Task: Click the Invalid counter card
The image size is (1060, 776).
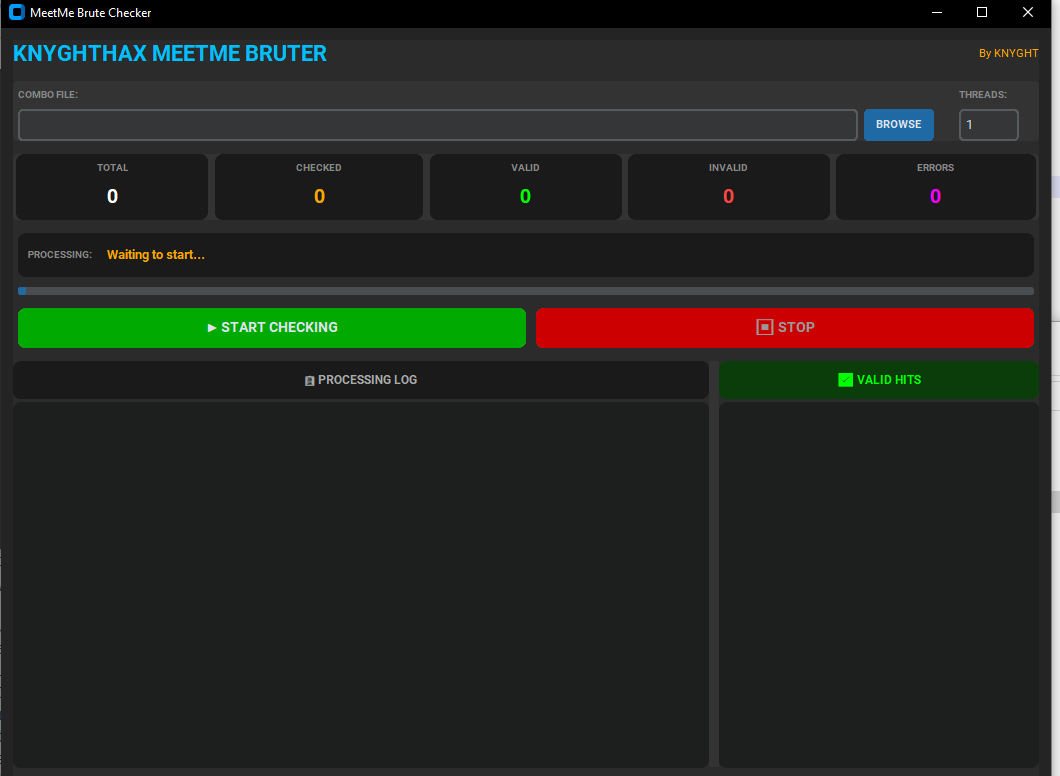Action: point(728,187)
